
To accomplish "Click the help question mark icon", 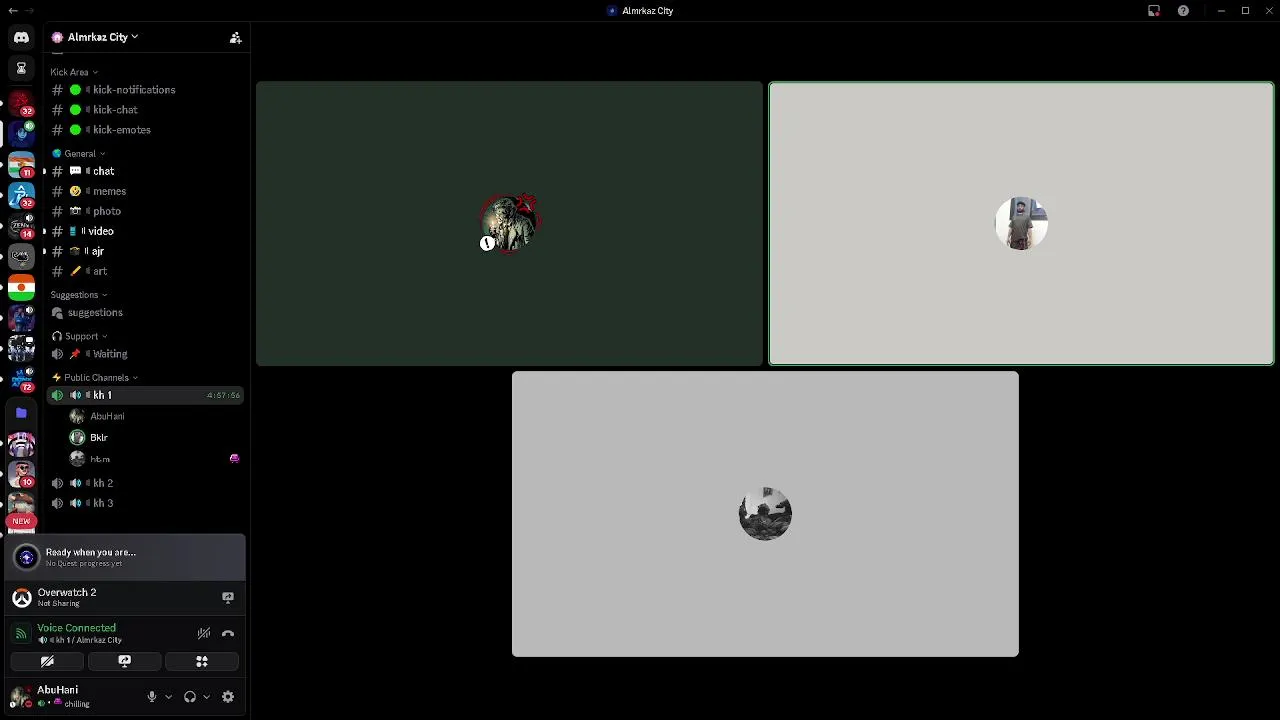I will (x=1183, y=11).
